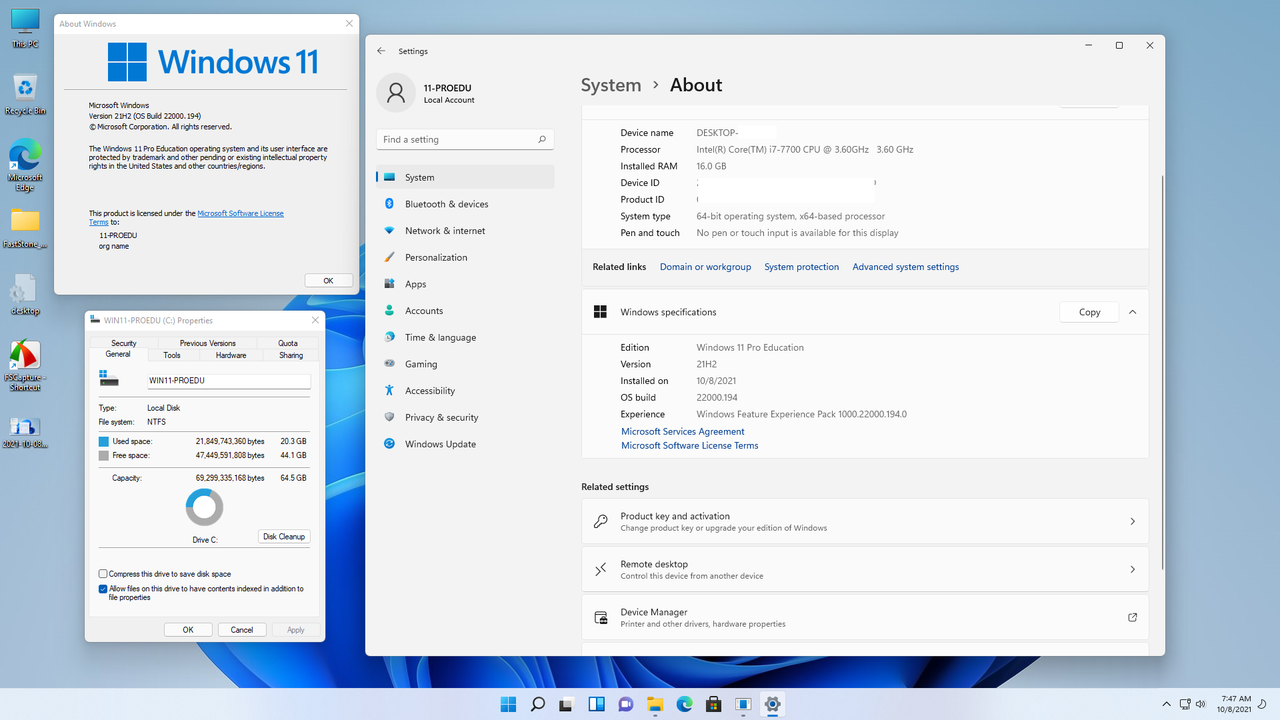
Task: Open File Explorer from taskbar
Action: pyautogui.click(x=655, y=704)
